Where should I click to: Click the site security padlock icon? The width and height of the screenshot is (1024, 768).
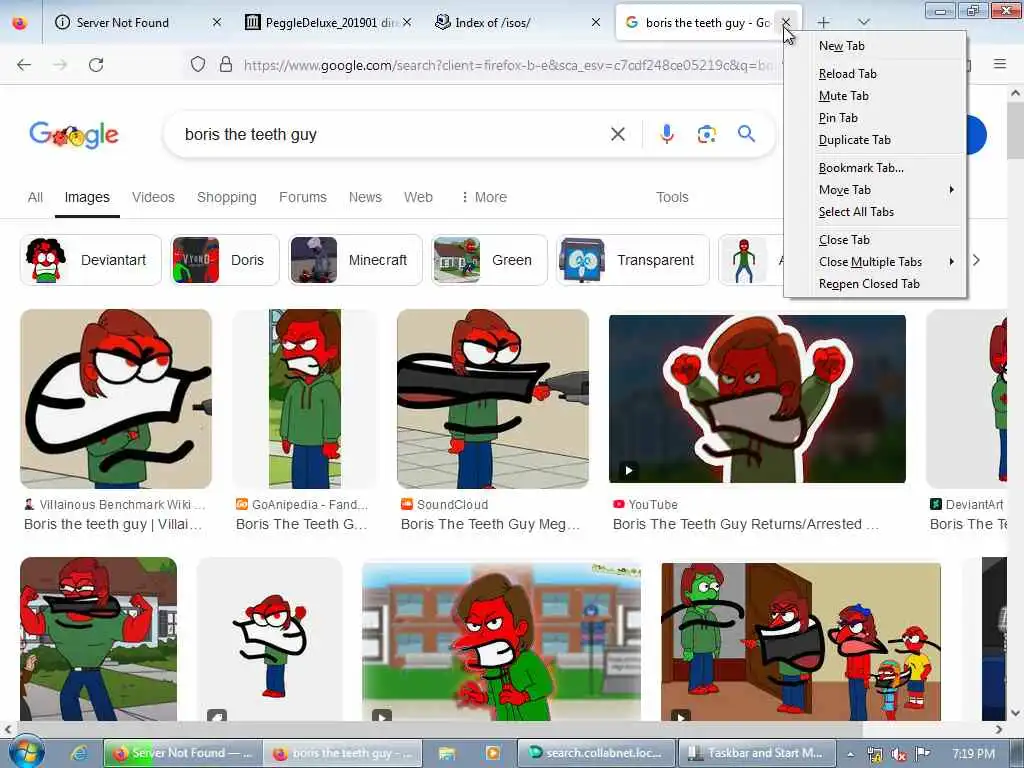tap(226, 65)
